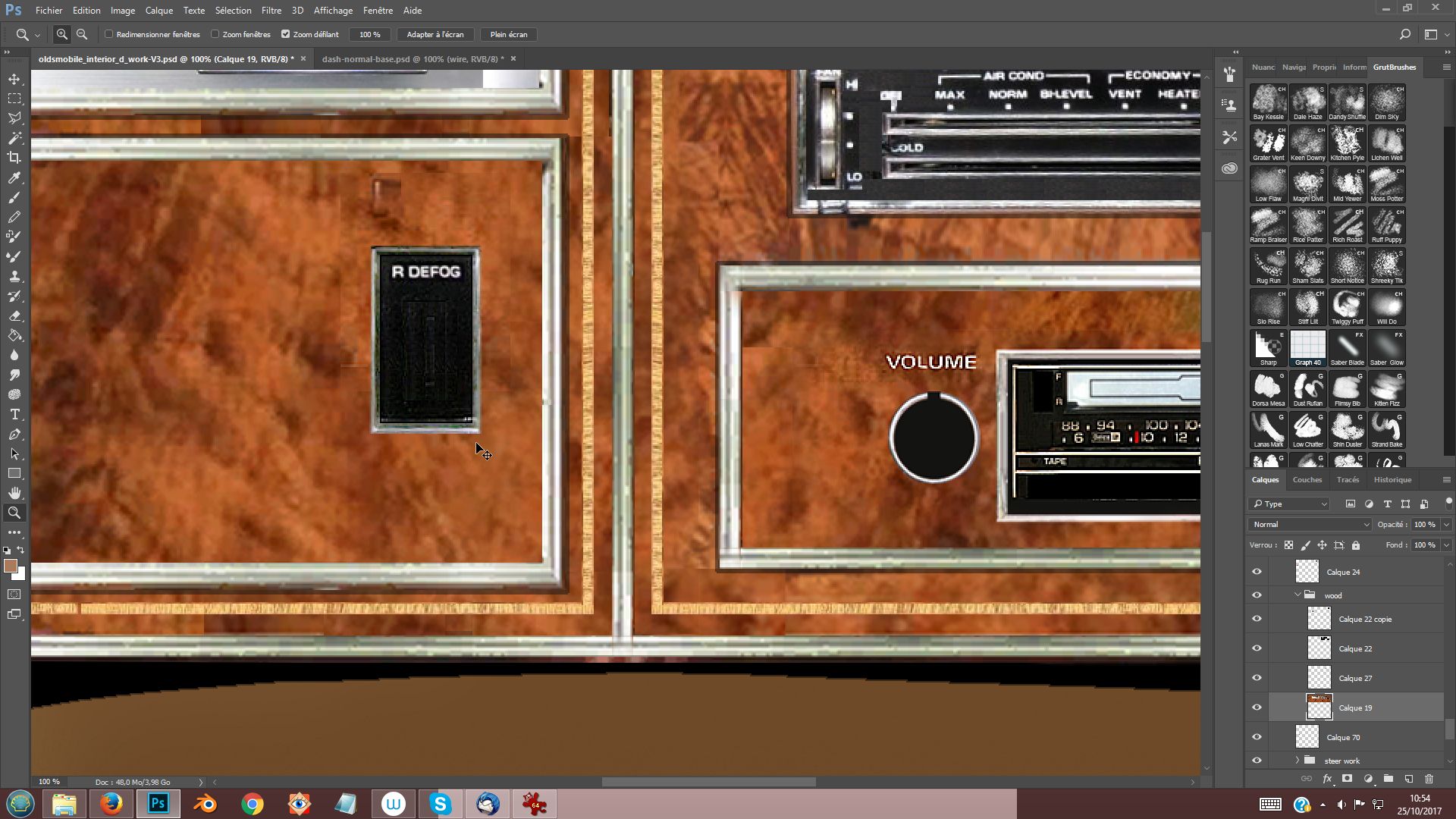
Task: Open the Filtre menu
Action: tap(271, 11)
